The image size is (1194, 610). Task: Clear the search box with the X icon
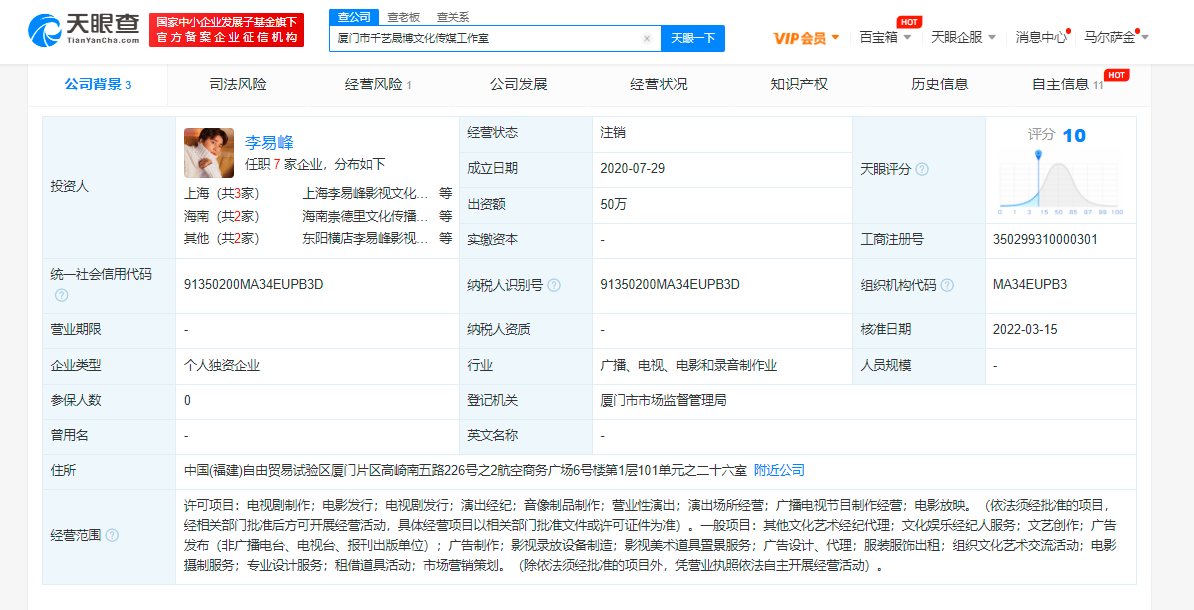pos(647,39)
